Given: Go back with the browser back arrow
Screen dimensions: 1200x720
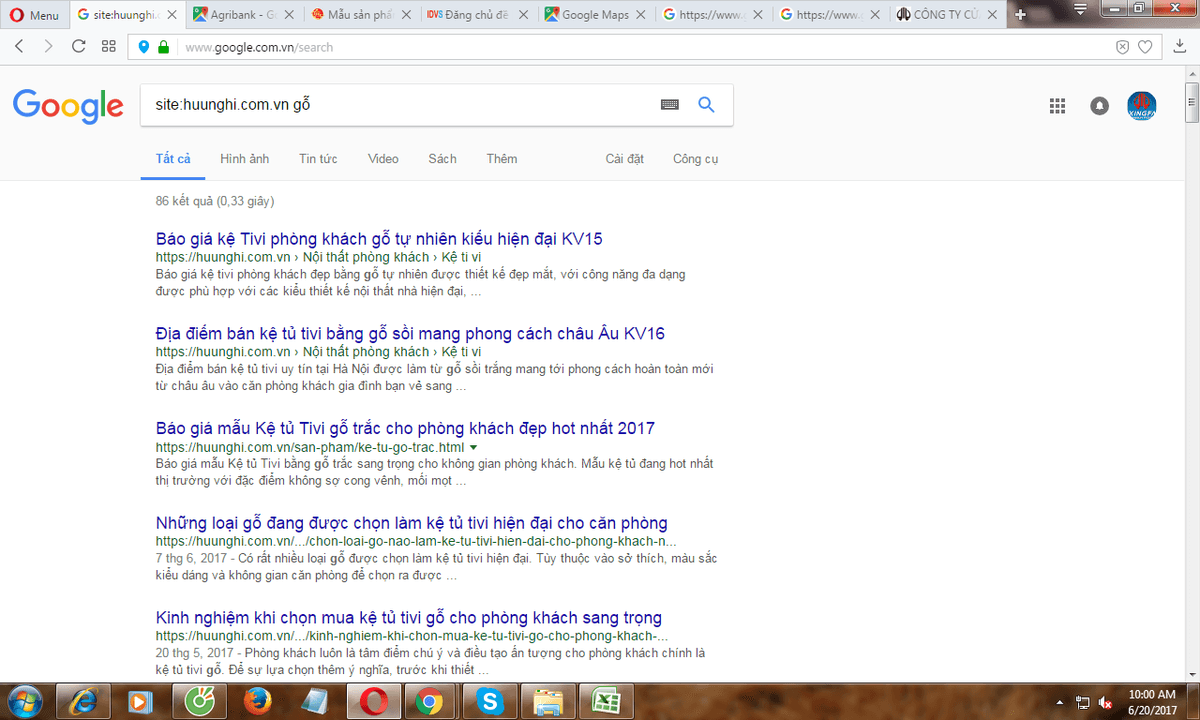Looking at the screenshot, I should 20,47.
